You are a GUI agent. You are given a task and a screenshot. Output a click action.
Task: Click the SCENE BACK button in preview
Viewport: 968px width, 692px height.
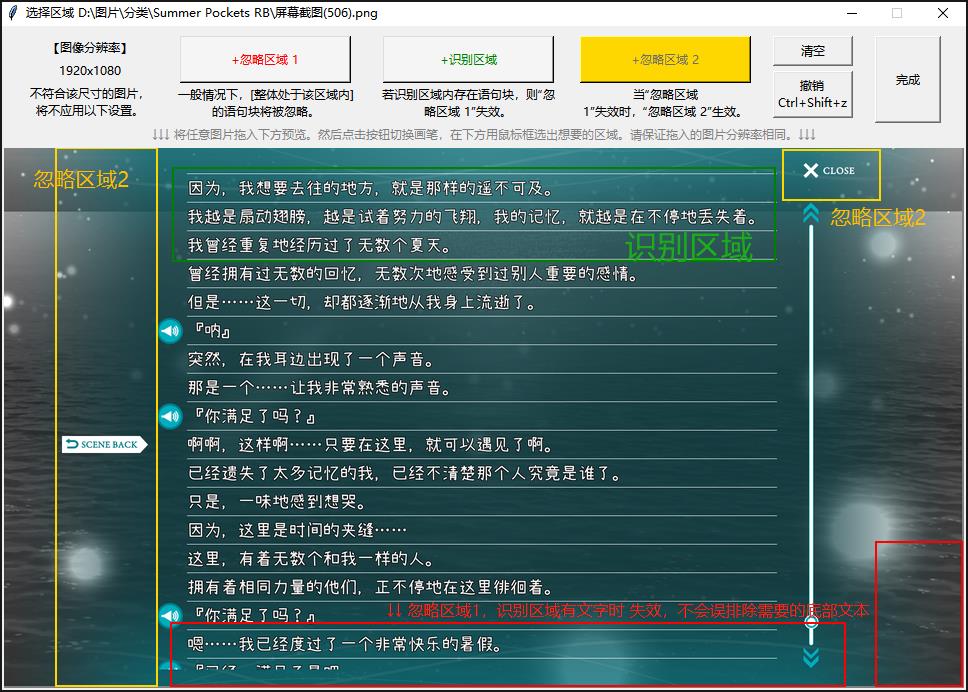tap(104, 444)
